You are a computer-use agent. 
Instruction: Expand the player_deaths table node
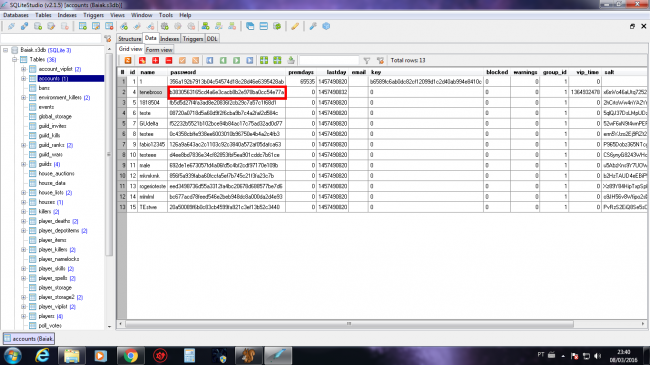tap(24, 221)
